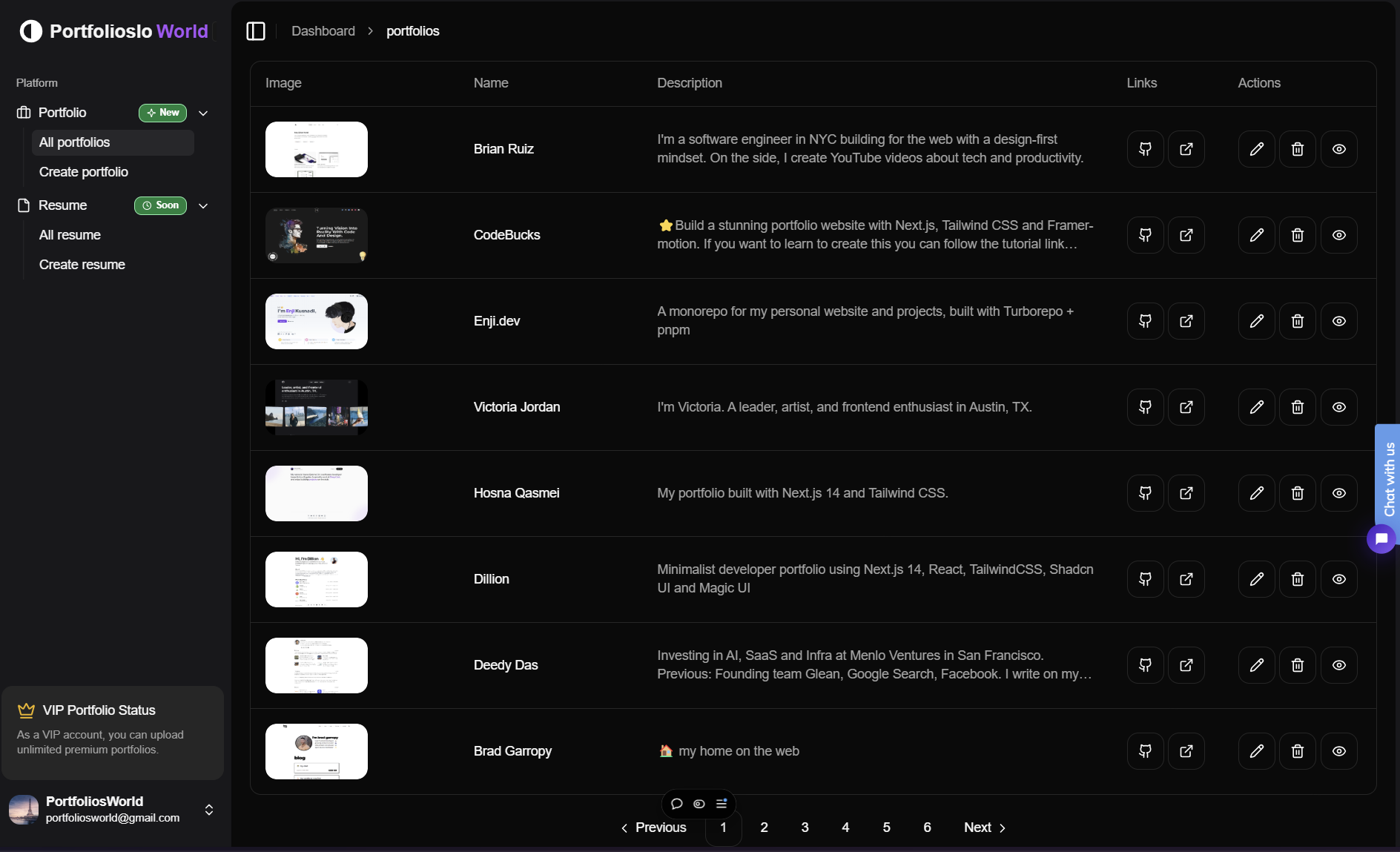
Task: Edit the CodeBucks portfolio
Action: (x=1257, y=235)
